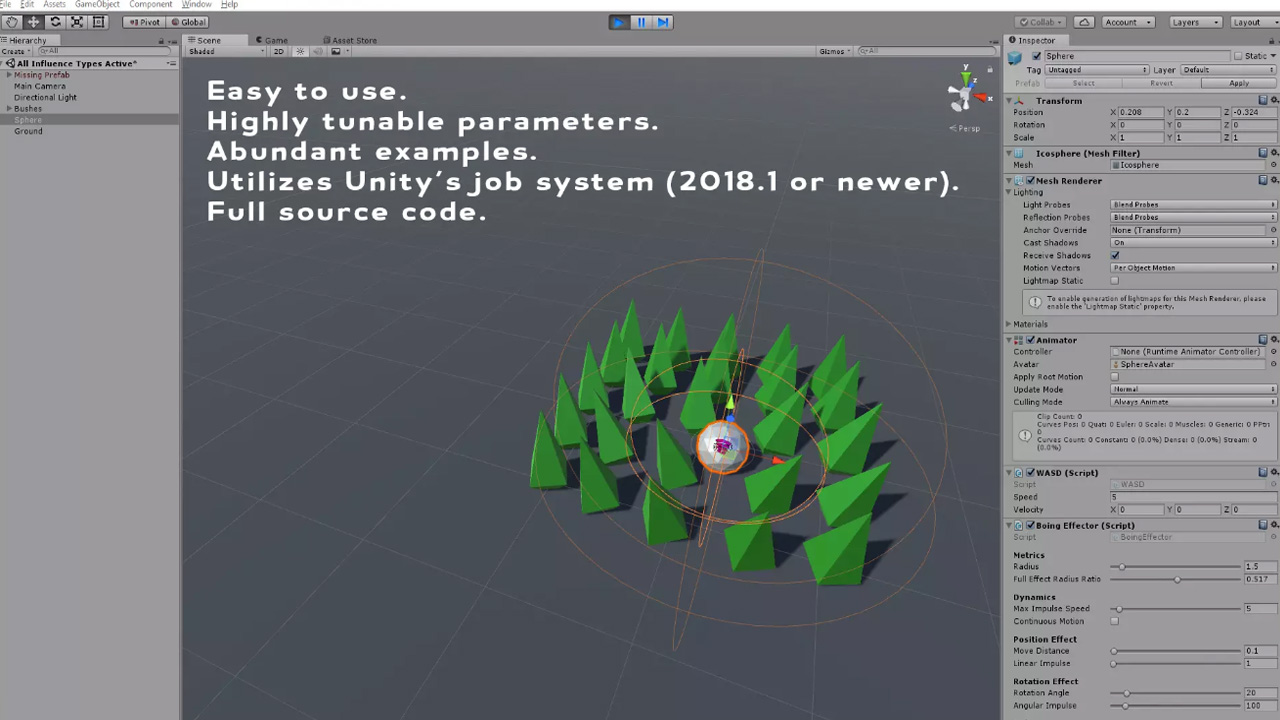
Task: Click the Step frame button
Action: [x=663, y=22]
